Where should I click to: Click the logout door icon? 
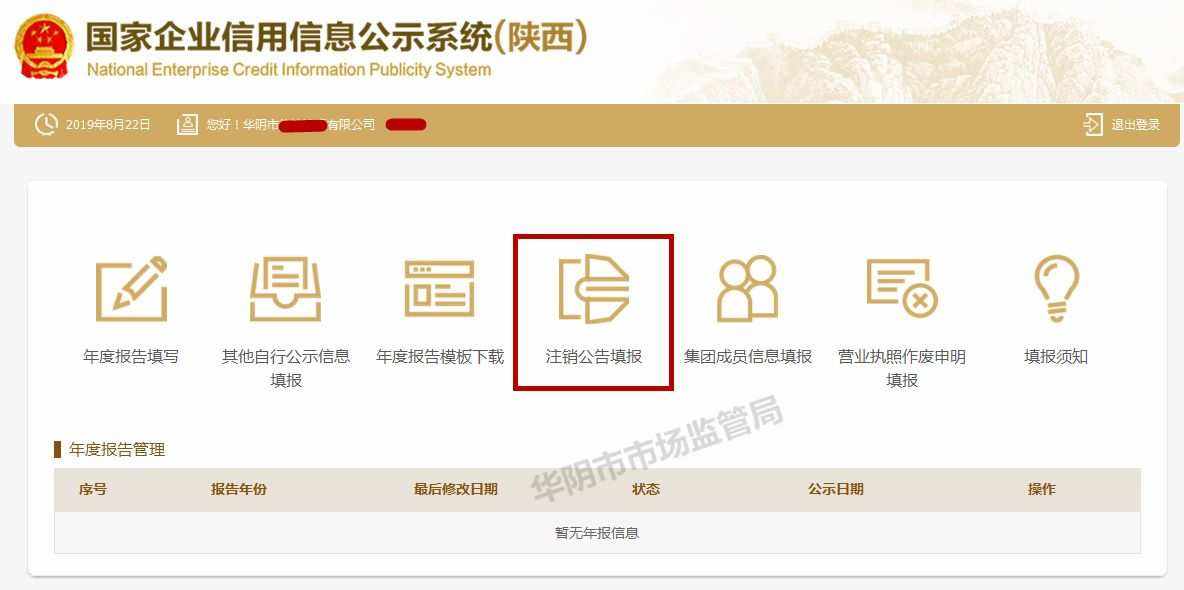pyautogui.click(x=1093, y=125)
